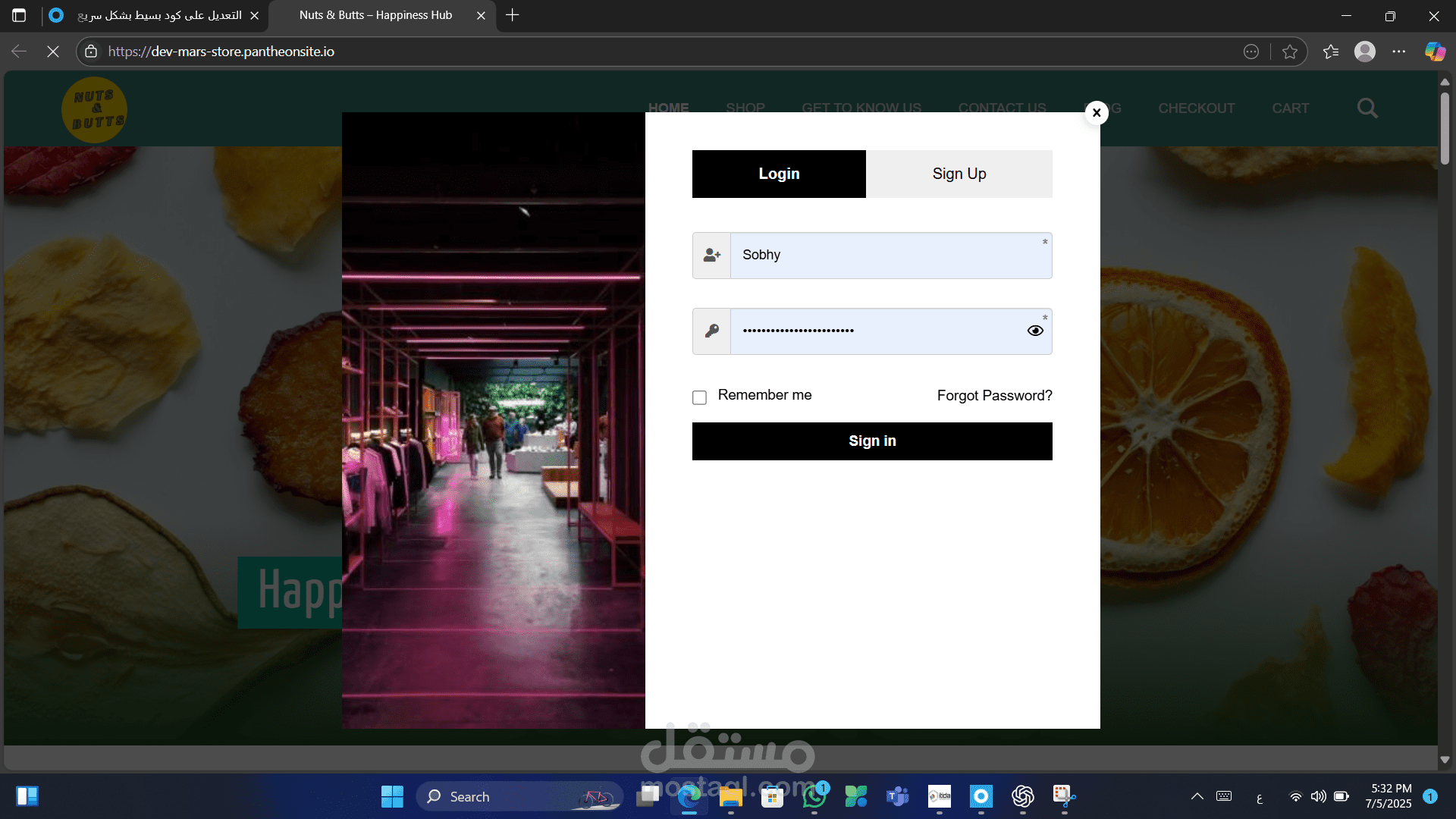Stop page loading with the X button
The image size is (1456, 819).
53,52
